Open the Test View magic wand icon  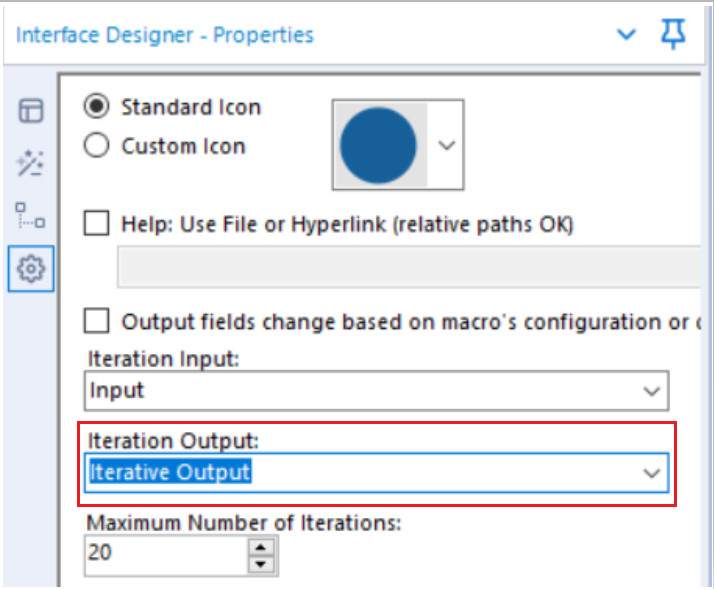(x=30, y=163)
